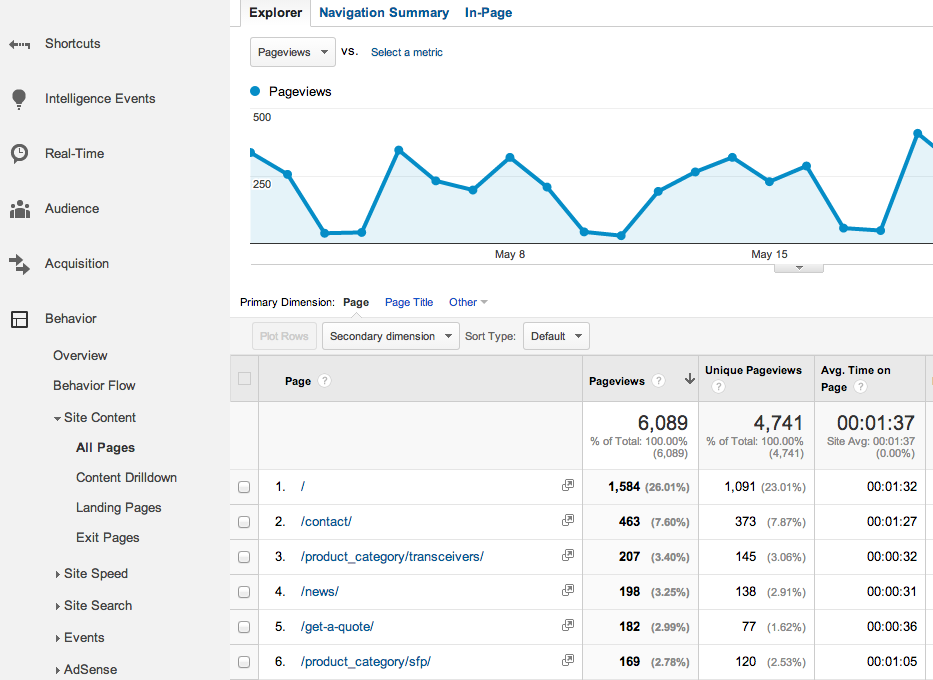Switch to the In-Page tab
The height and width of the screenshot is (680, 933).
click(487, 12)
